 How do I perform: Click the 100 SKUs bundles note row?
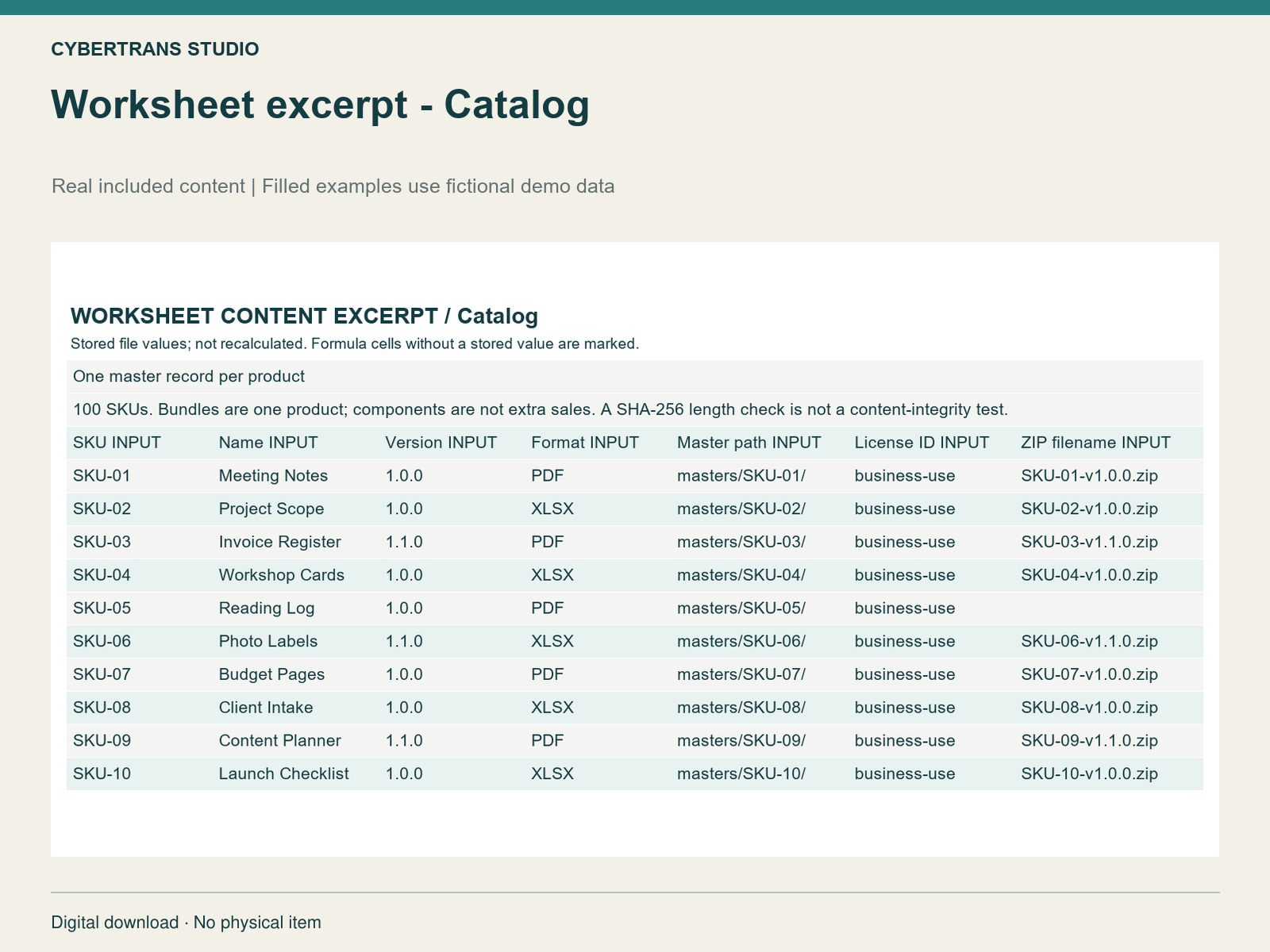(635, 410)
